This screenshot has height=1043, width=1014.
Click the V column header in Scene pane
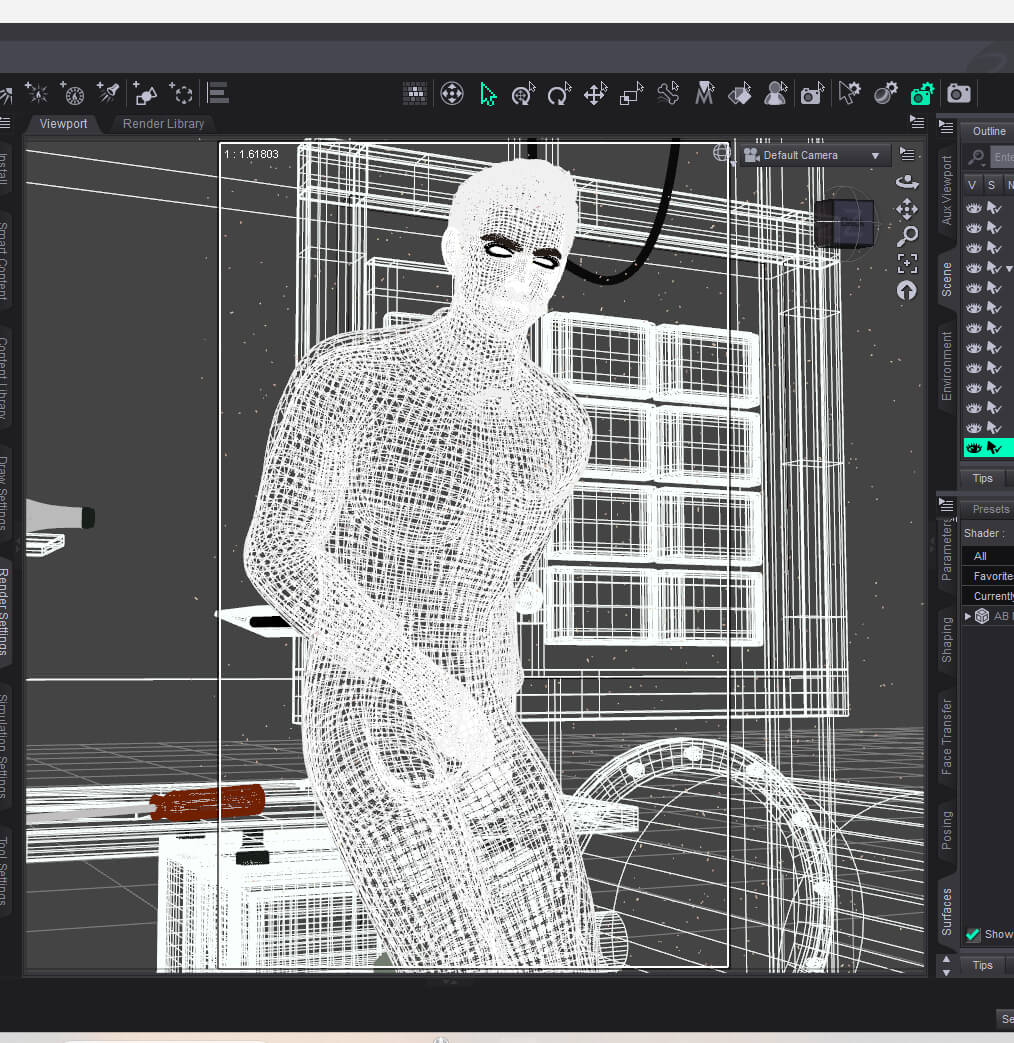972,185
